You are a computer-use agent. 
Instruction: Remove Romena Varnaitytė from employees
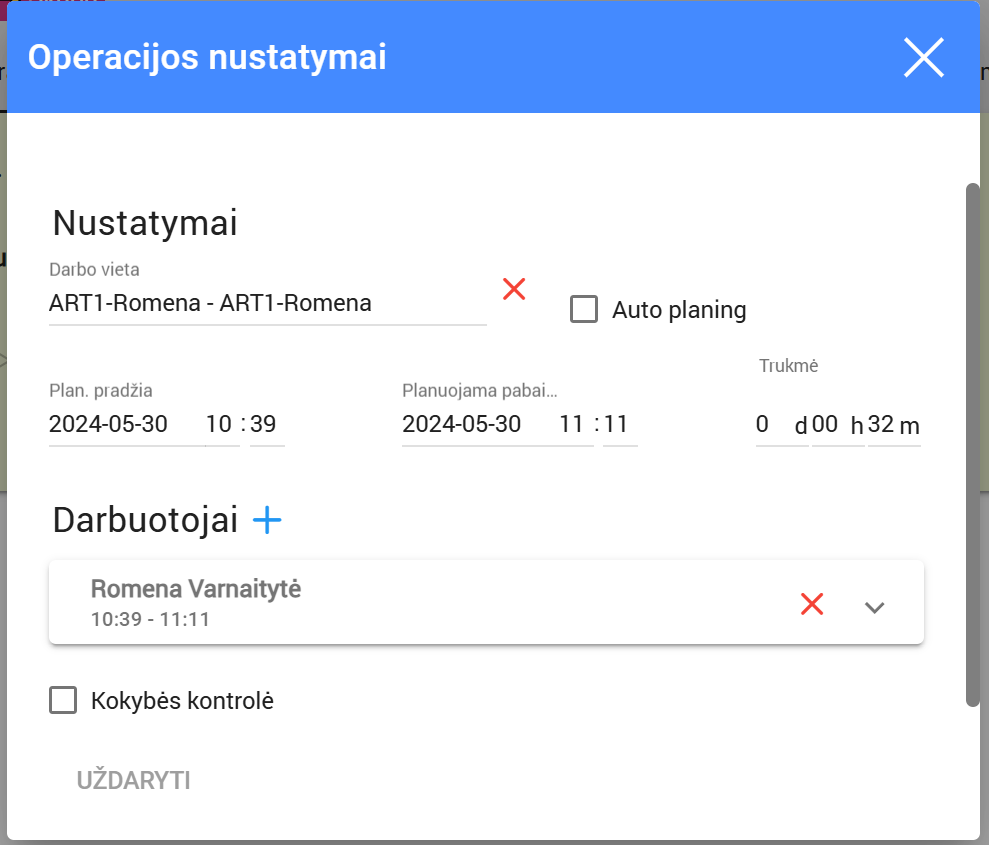(x=812, y=604)
